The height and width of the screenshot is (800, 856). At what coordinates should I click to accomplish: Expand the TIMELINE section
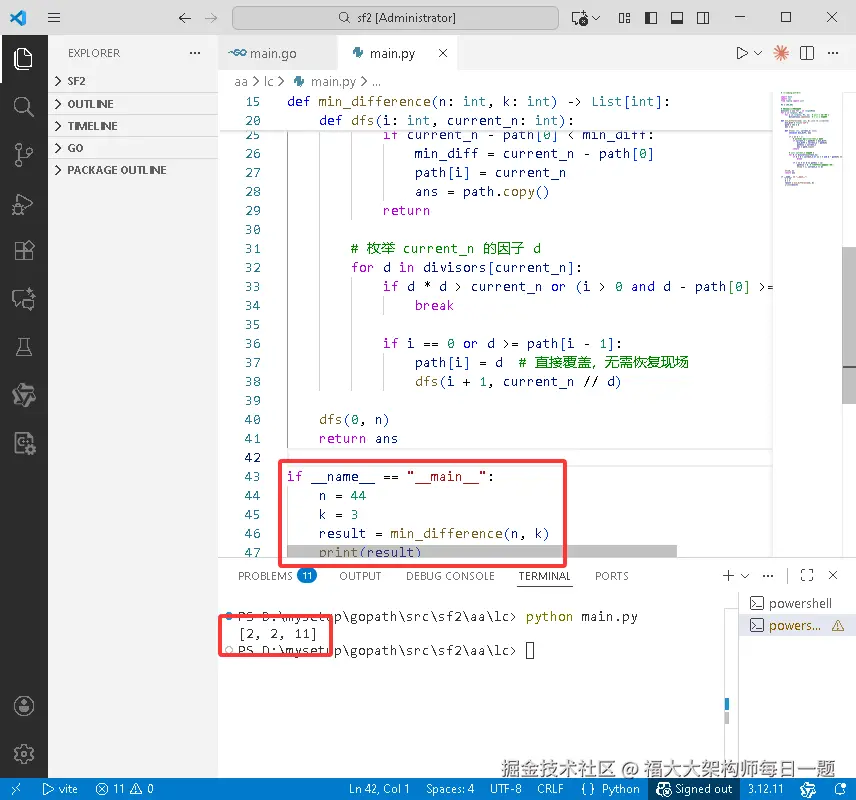point(133,126)
